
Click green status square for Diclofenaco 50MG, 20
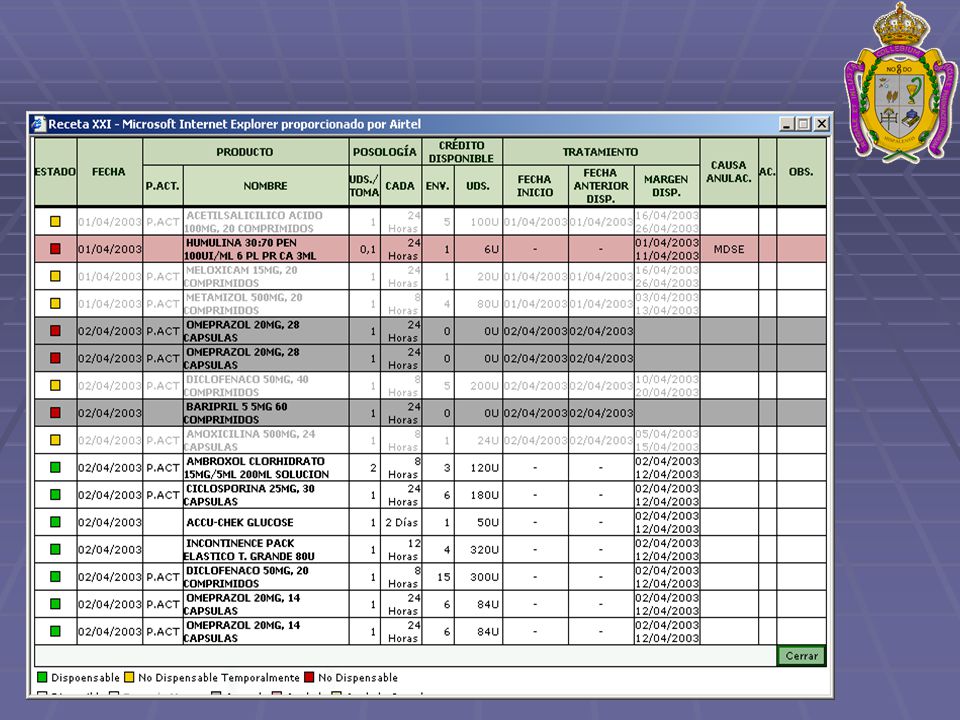pyautogui.click(x=55, y=577)
